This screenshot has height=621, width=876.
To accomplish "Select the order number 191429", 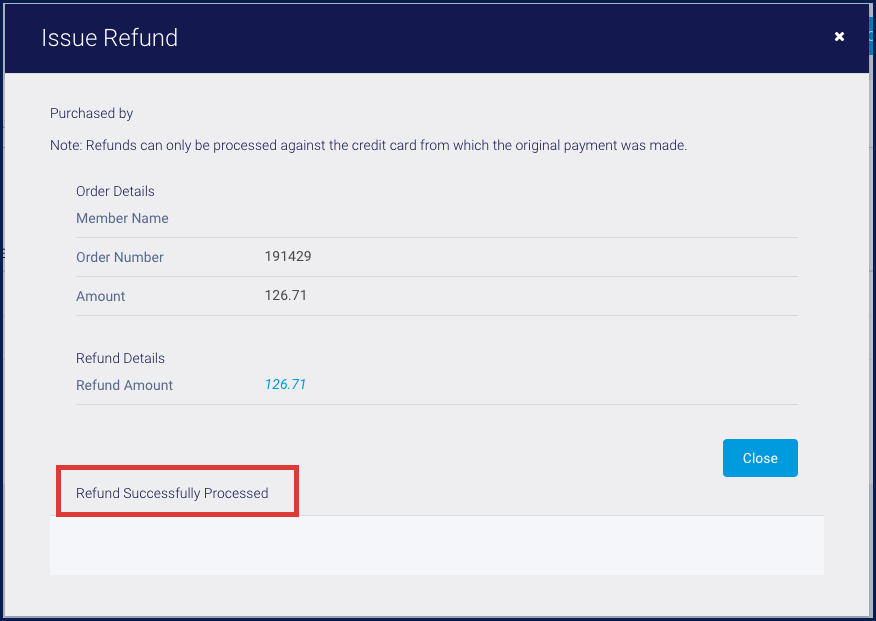I will point(288,256).
